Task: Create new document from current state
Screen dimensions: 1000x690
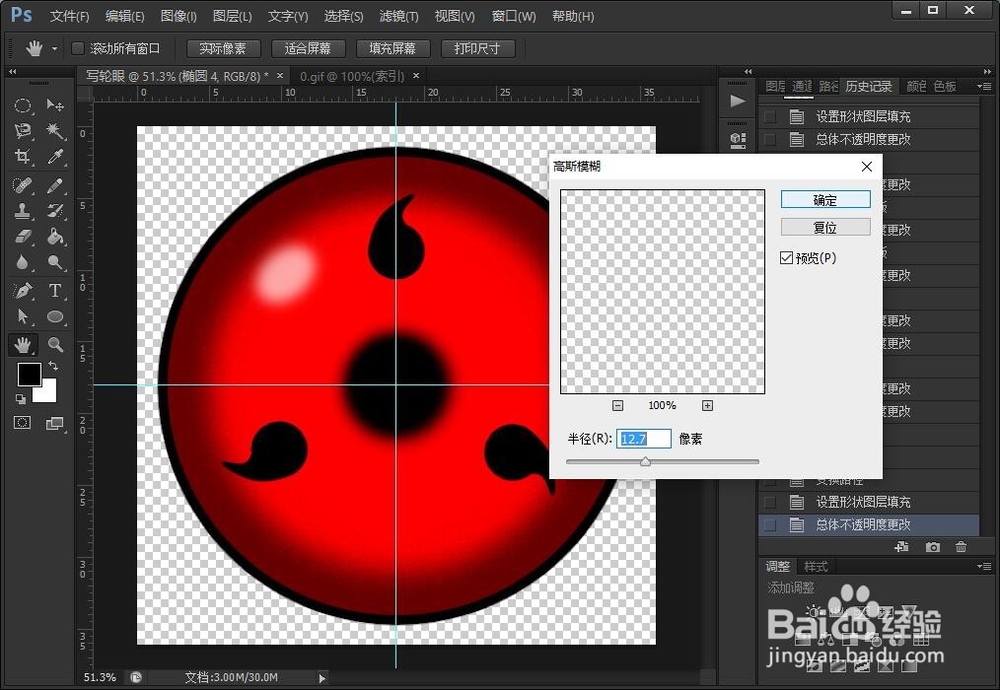Action: pos(902,547)
